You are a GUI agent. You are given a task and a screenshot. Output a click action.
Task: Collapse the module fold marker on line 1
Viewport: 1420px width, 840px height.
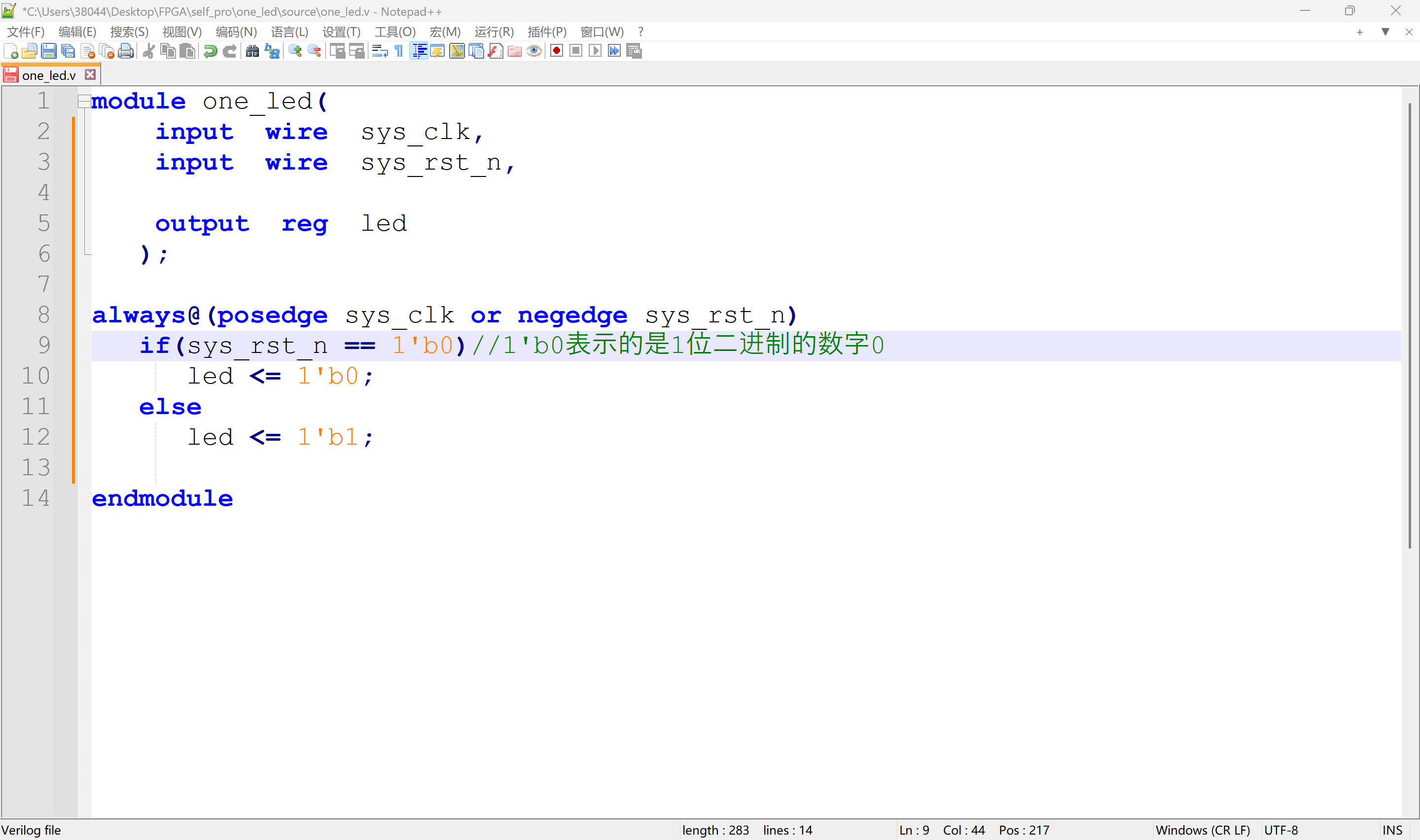84,102
